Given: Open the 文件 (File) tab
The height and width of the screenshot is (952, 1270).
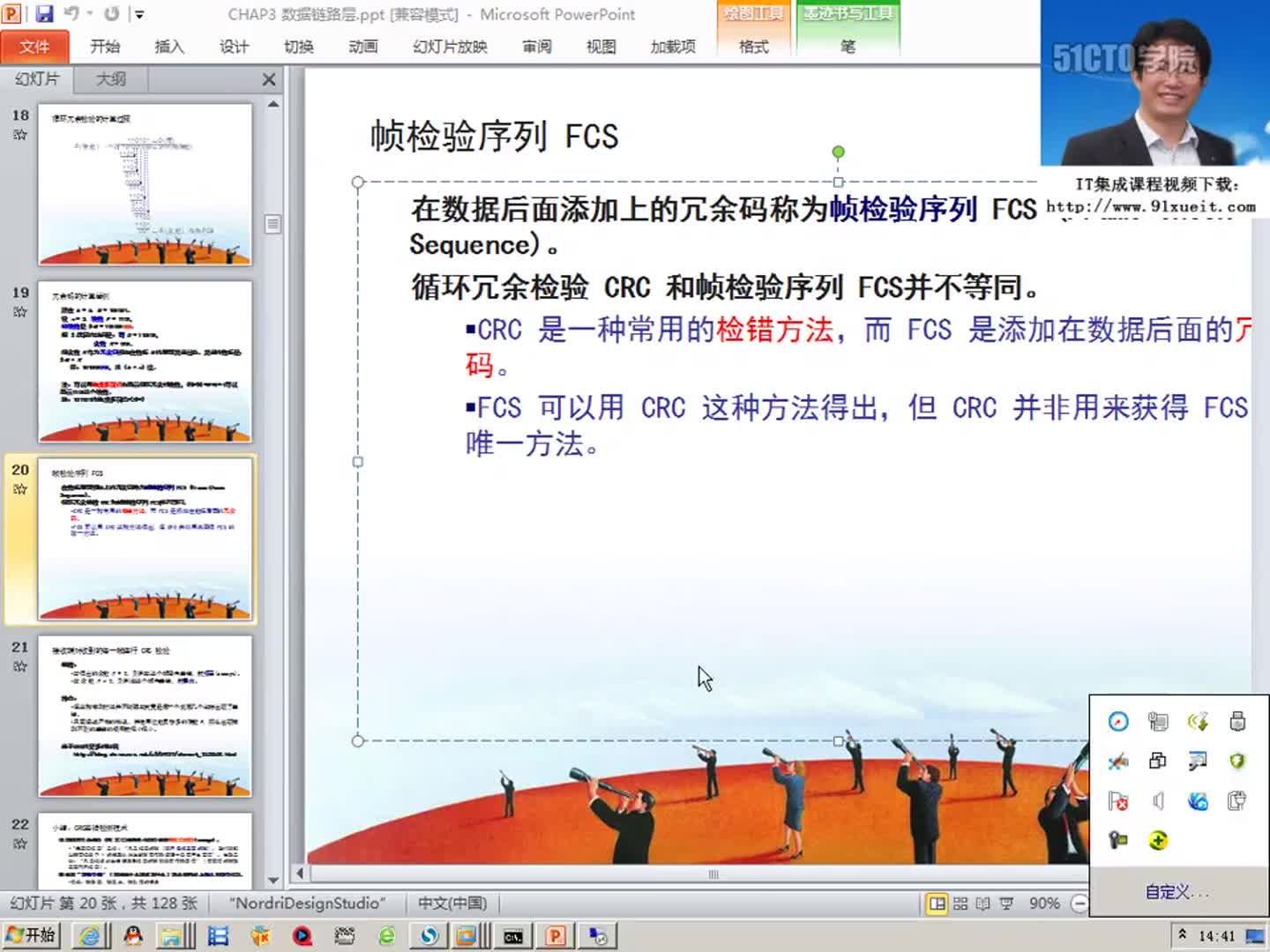Looking at the screenshot, I should (35, 46).
